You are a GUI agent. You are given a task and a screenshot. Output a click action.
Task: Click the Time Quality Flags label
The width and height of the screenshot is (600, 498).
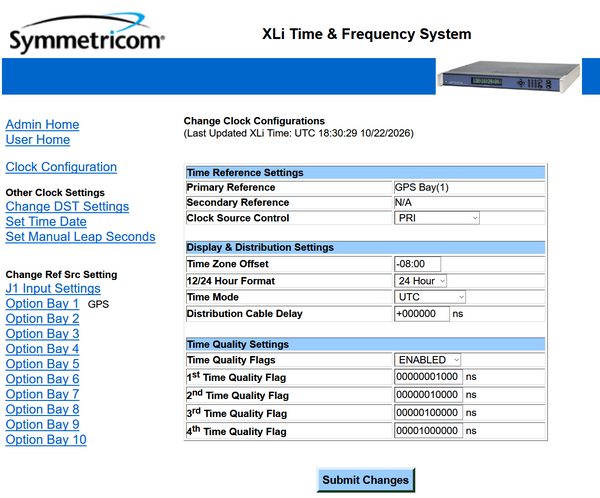click(x=231, y=360)
